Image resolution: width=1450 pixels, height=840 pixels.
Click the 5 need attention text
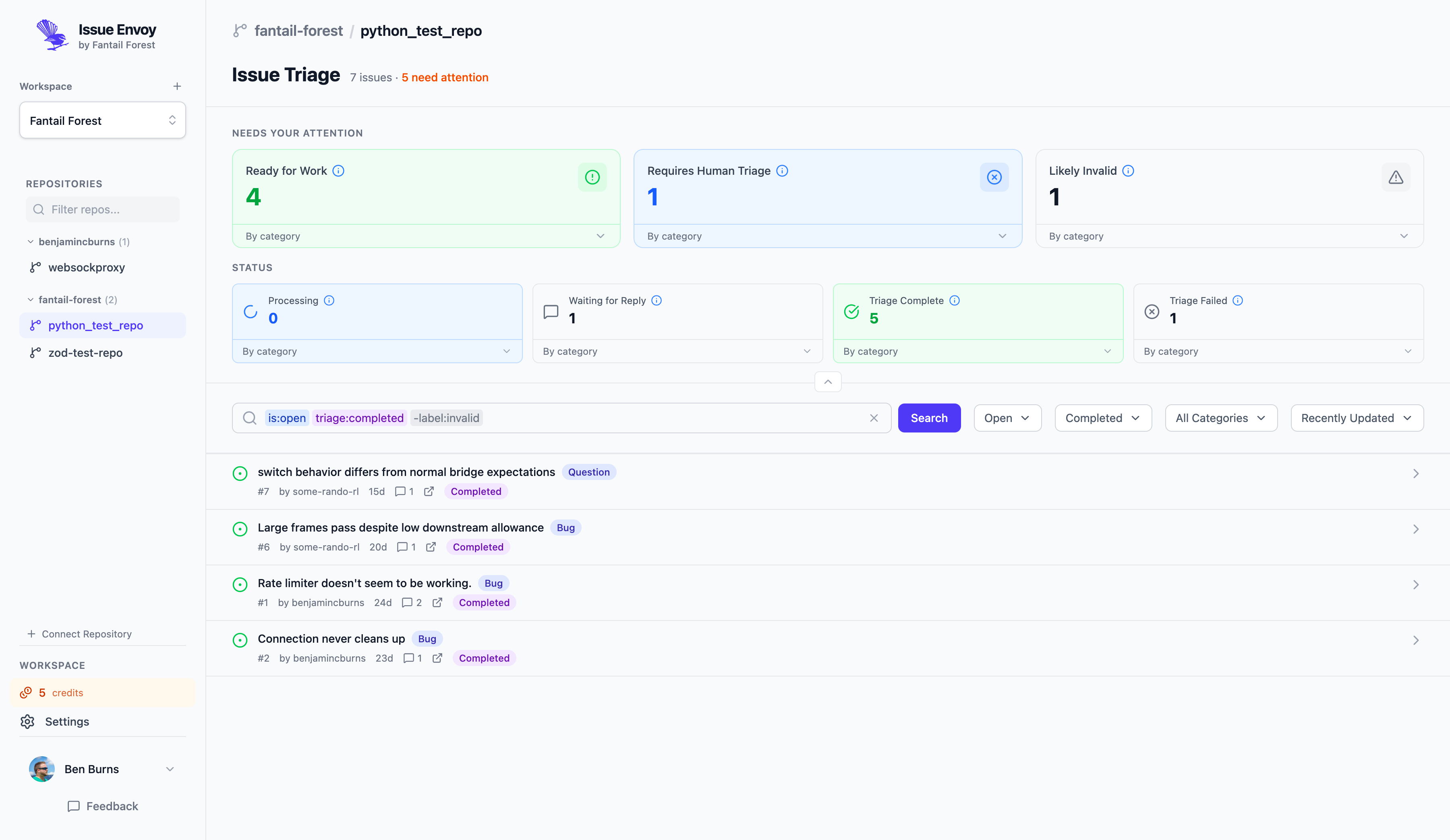pyautogui.click(x=445, y=78)
